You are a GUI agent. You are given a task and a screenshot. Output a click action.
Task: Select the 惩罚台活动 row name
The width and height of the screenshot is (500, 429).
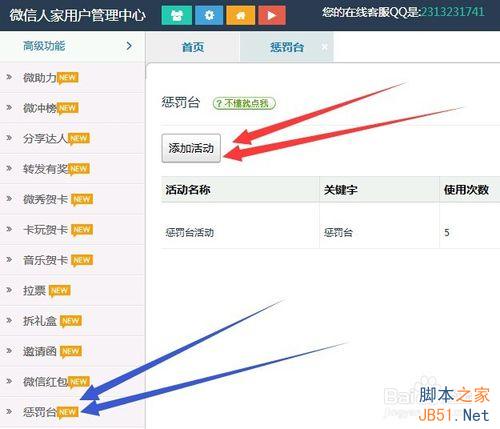coord(190,232)
